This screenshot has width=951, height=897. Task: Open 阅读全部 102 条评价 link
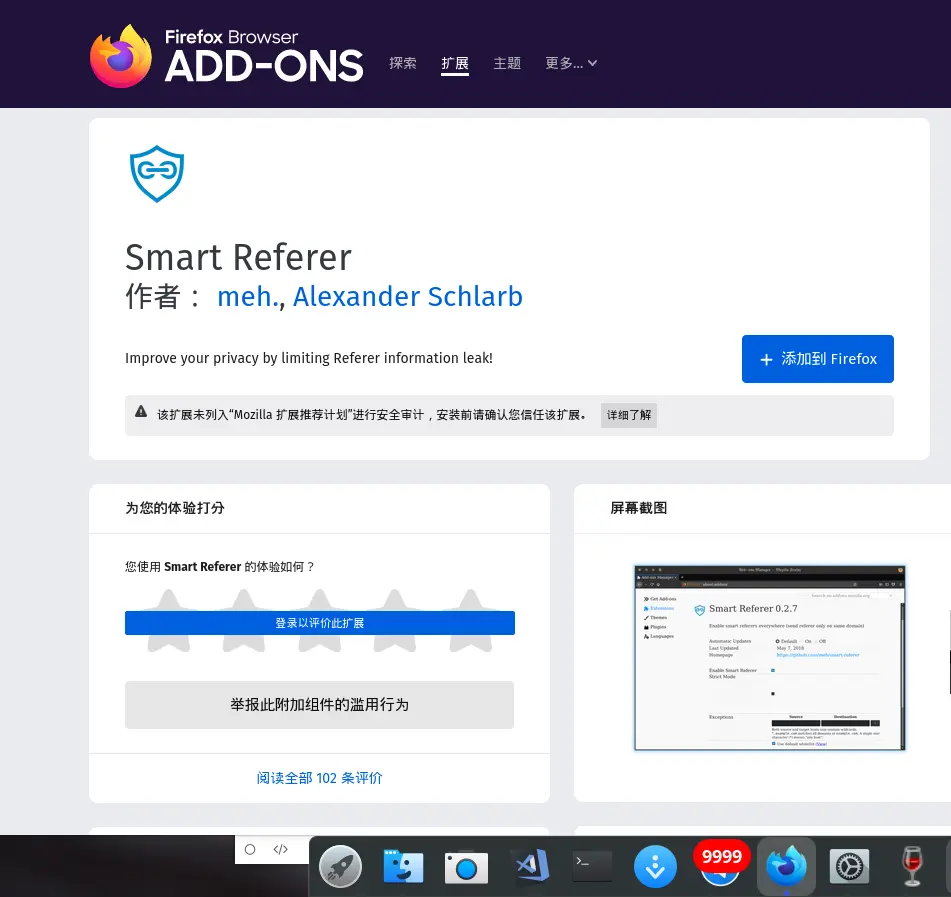[x=320, y=778]
